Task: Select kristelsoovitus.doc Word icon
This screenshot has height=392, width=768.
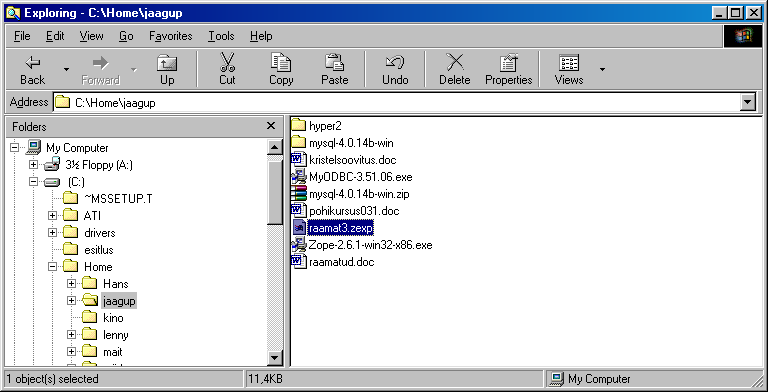Action: coord(298,160)
